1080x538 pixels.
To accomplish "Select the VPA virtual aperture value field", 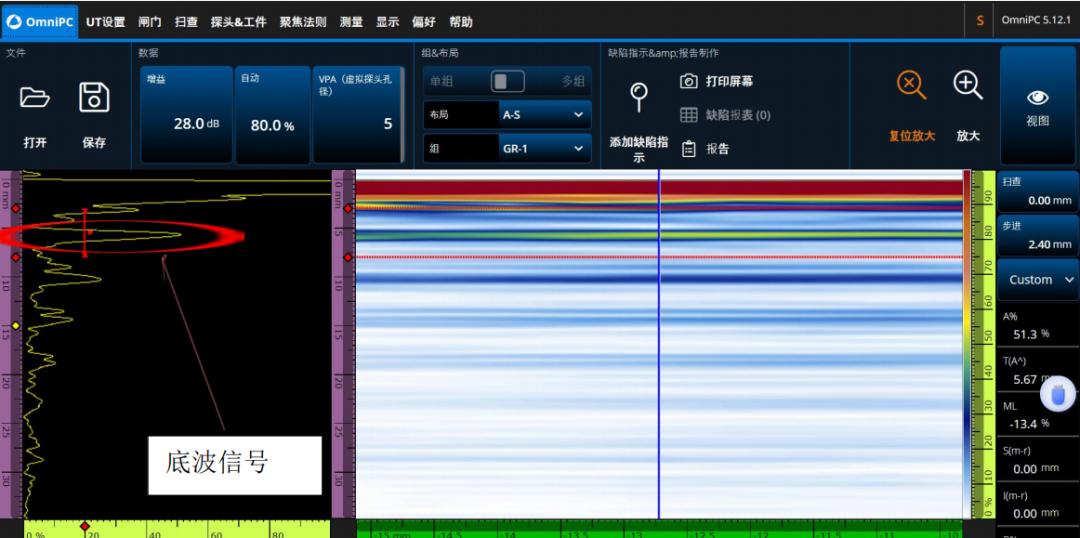I will (x=358, y=115).
